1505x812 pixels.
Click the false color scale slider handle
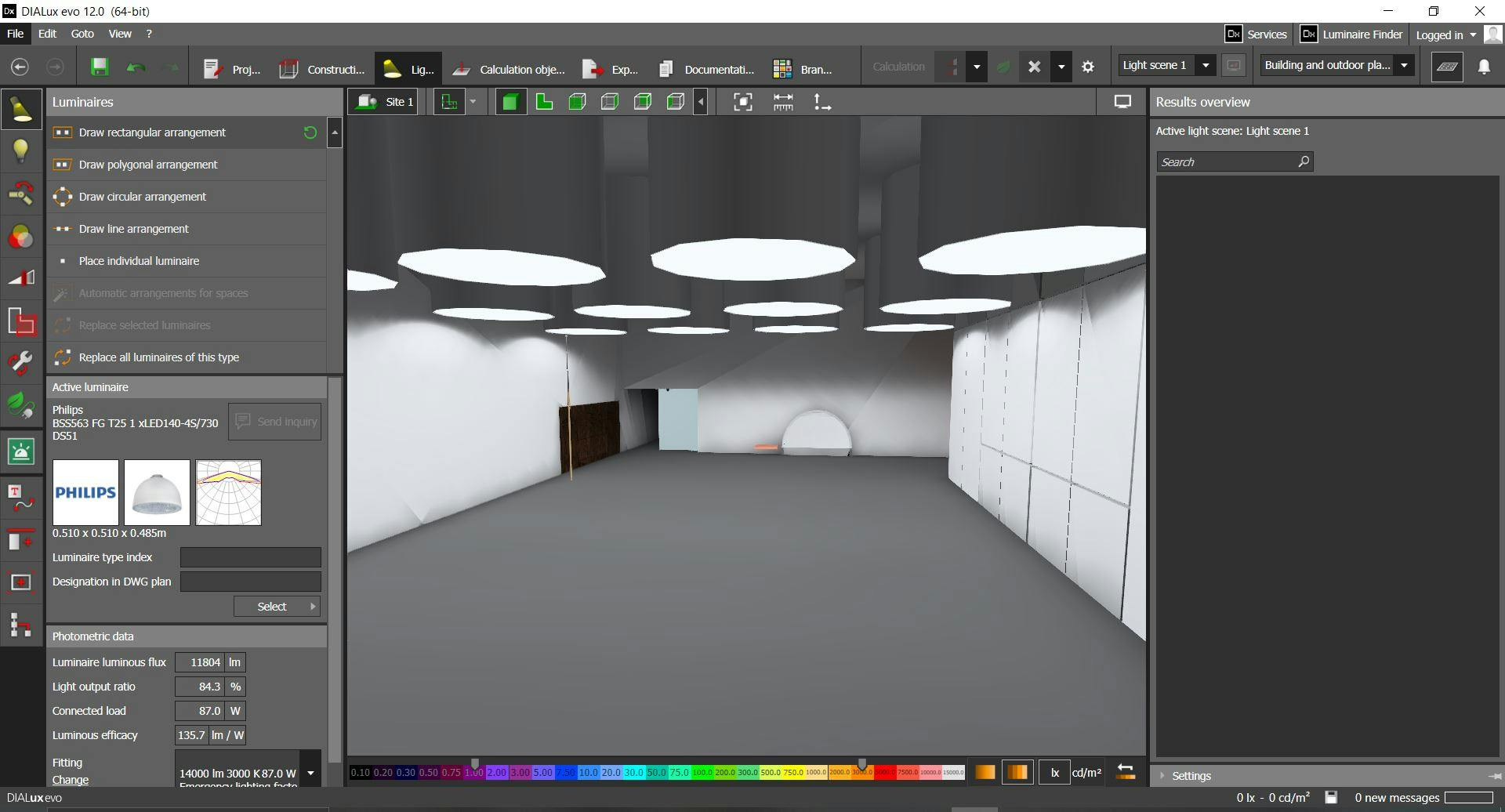(x=474, y=764)
